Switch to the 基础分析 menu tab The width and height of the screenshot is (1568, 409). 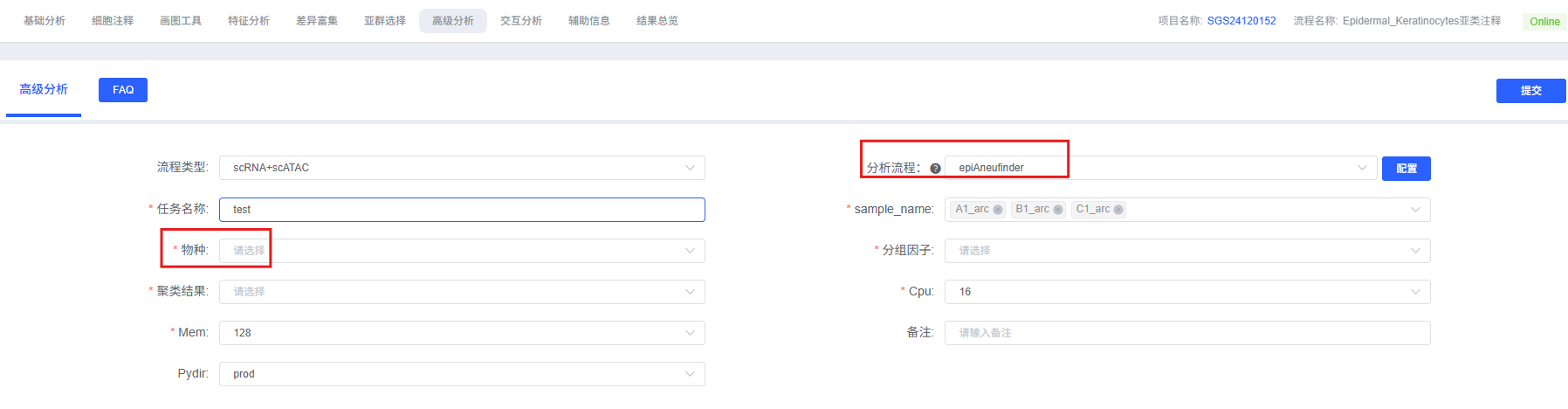coord(45,21)
